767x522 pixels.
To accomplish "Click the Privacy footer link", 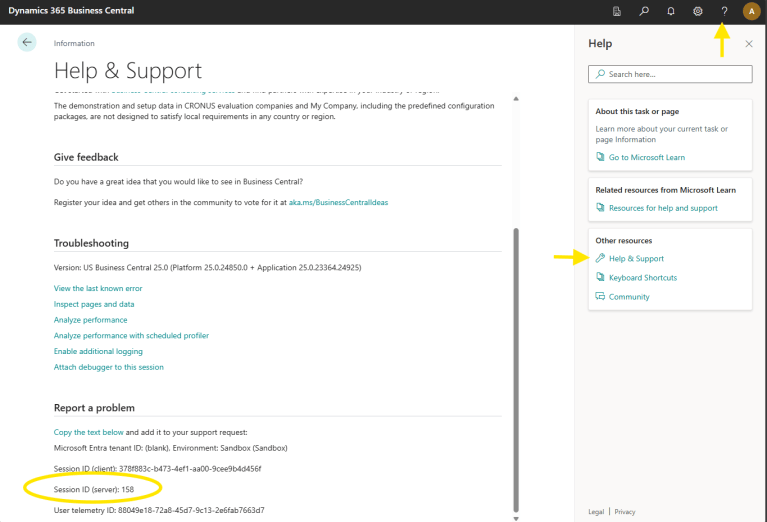I will tap(625, 512).
